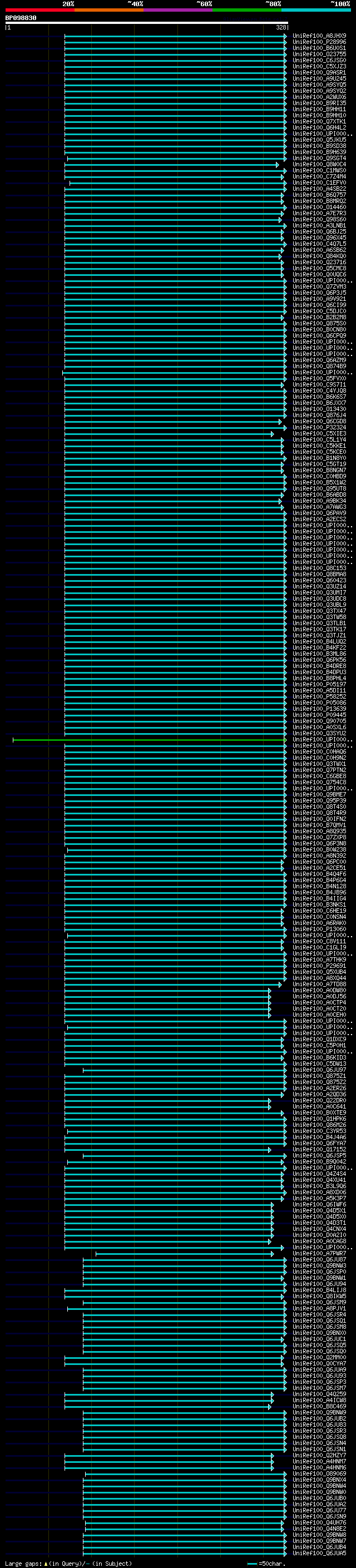Viewport: 356px width, 1568px height.
Task: Click the purple ~60% identity legend segment
Action: coord(177,11)
